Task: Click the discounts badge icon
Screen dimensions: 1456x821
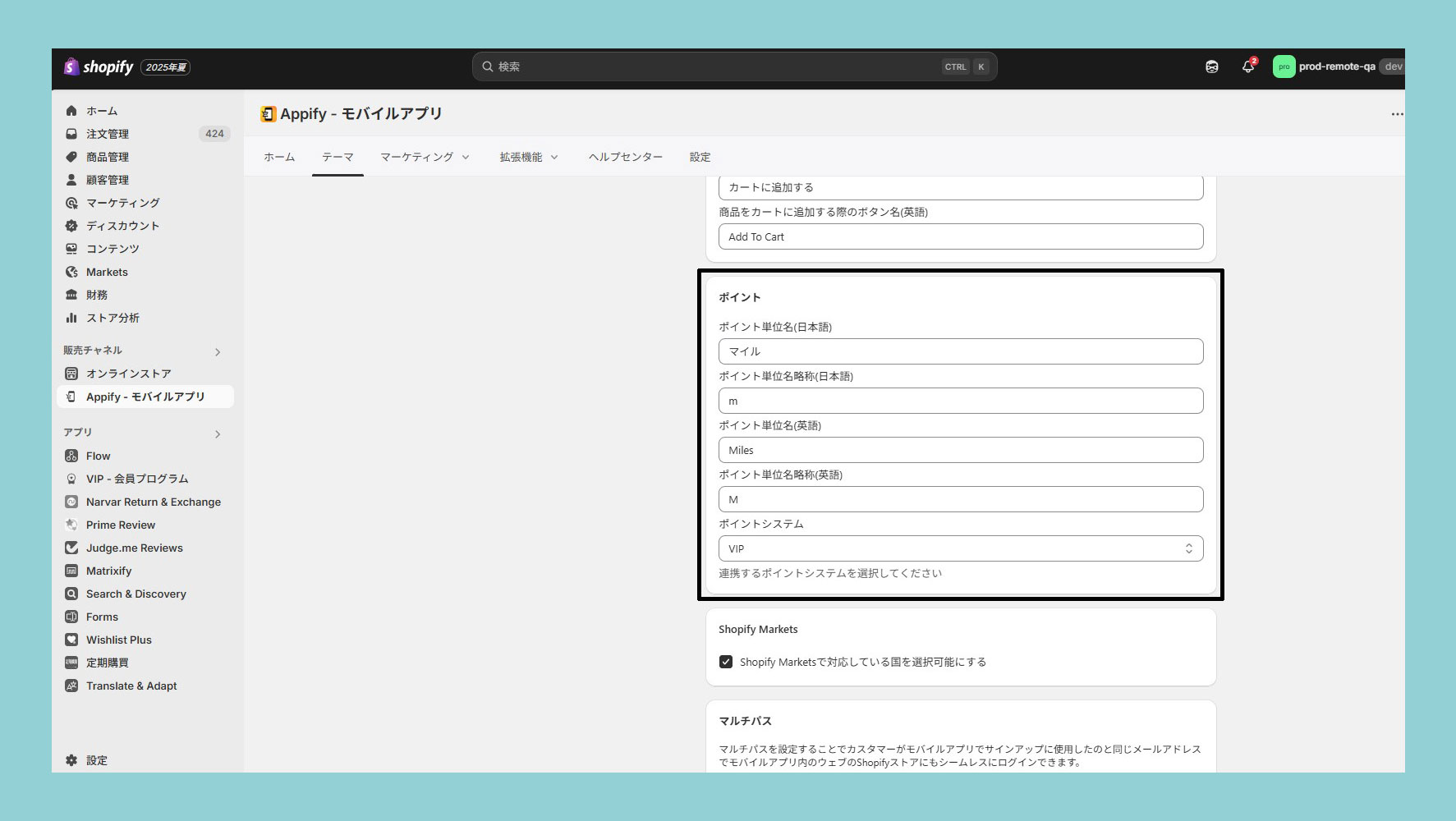Action: (71, 226)
